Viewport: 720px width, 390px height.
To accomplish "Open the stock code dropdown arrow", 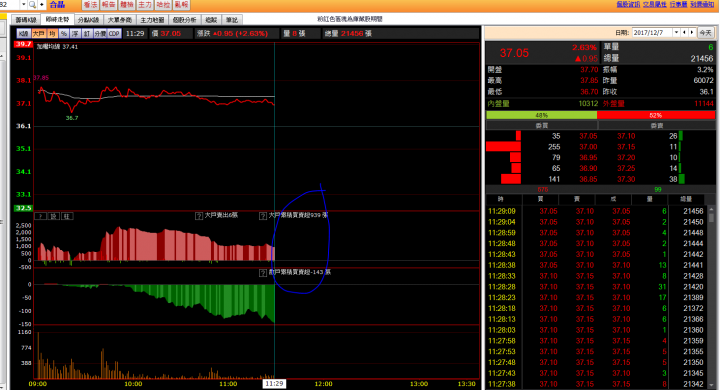I will [x=23, y=5].
